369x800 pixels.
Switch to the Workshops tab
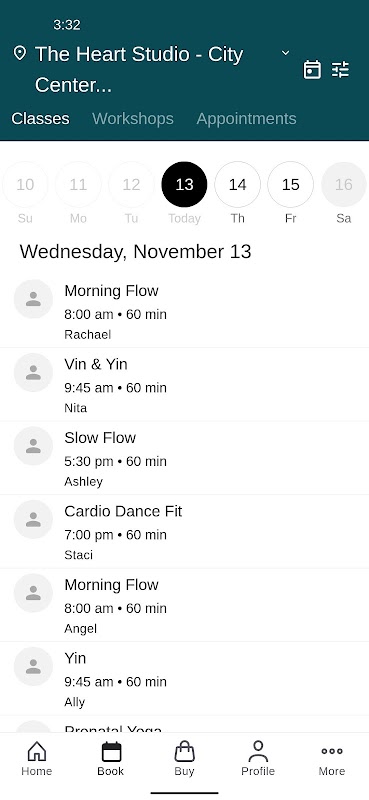(x=133, y=118)
